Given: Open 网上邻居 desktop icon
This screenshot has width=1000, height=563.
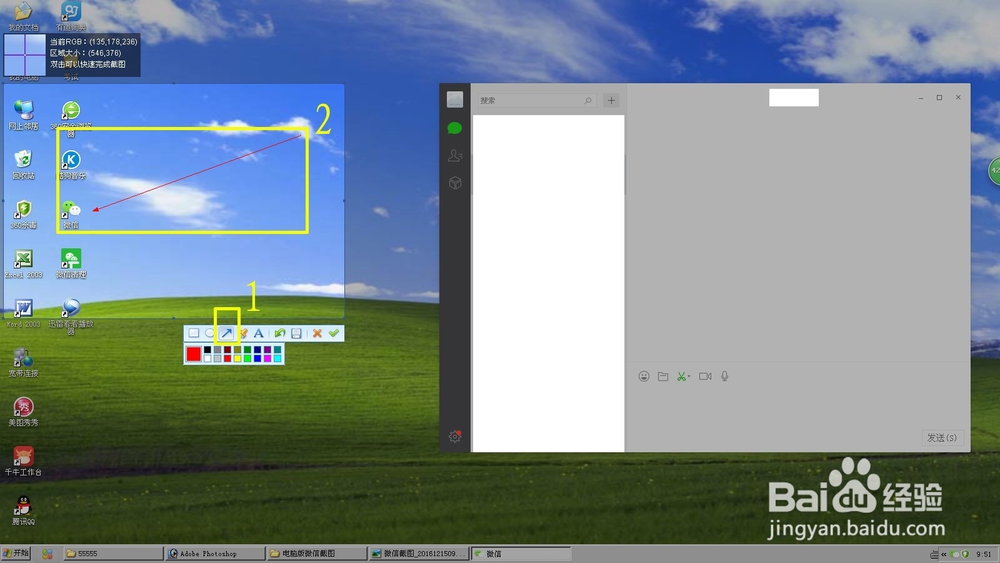Looking at the screenshot, I should [x=24, y=115].
